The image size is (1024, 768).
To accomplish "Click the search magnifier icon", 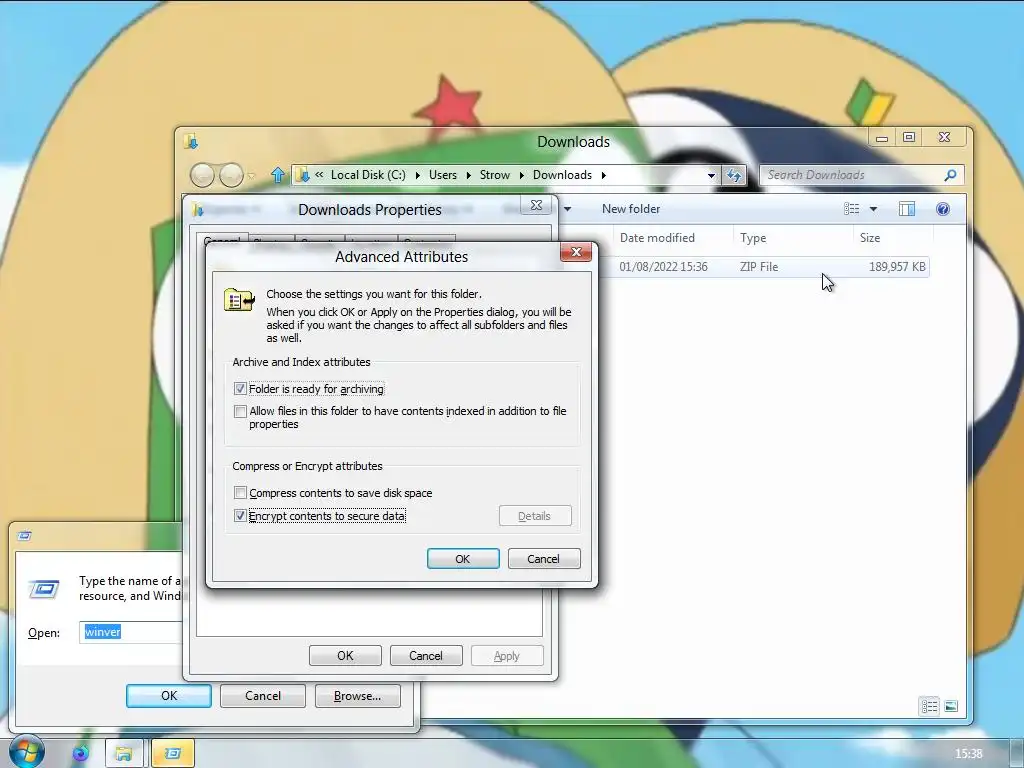I will click(x=951, y=175).
